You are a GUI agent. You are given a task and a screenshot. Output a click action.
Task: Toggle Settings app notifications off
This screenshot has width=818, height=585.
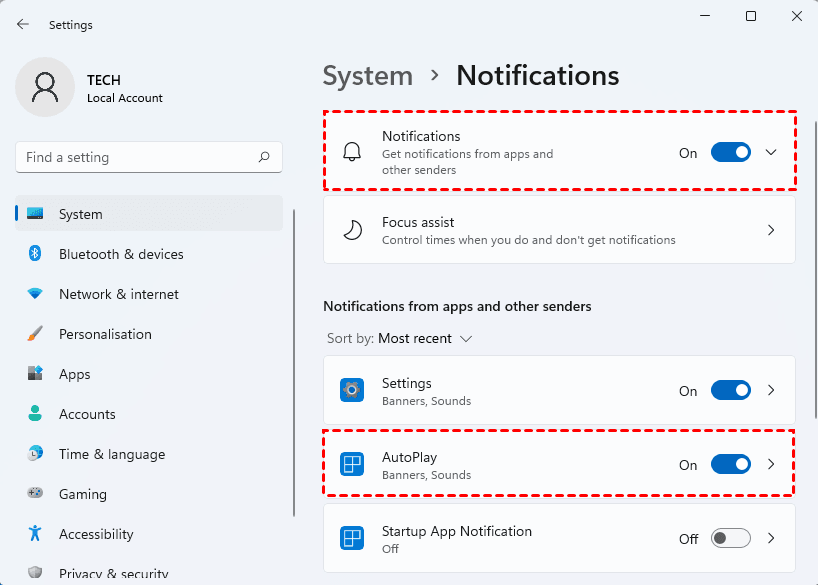tap(730, 390)
